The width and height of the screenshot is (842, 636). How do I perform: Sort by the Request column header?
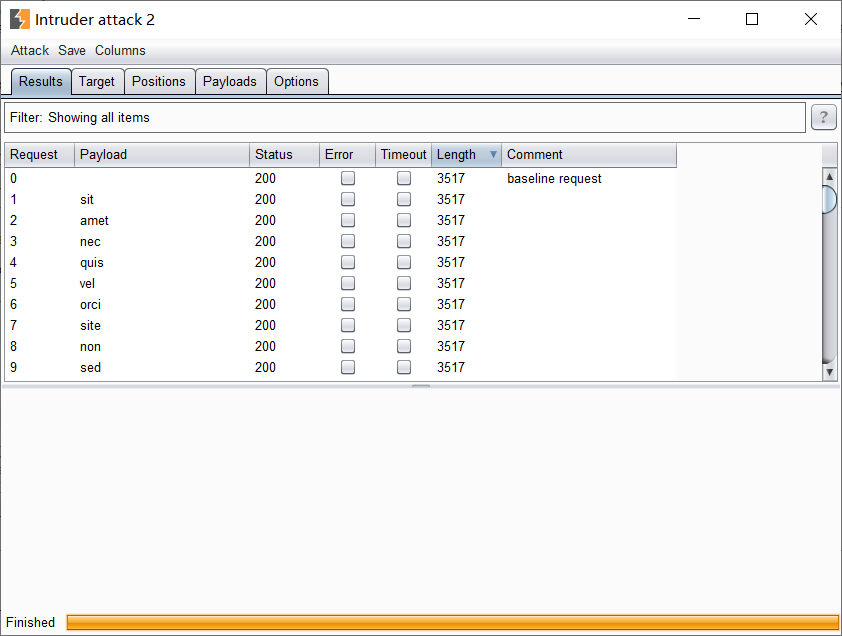tap(39, 155)
